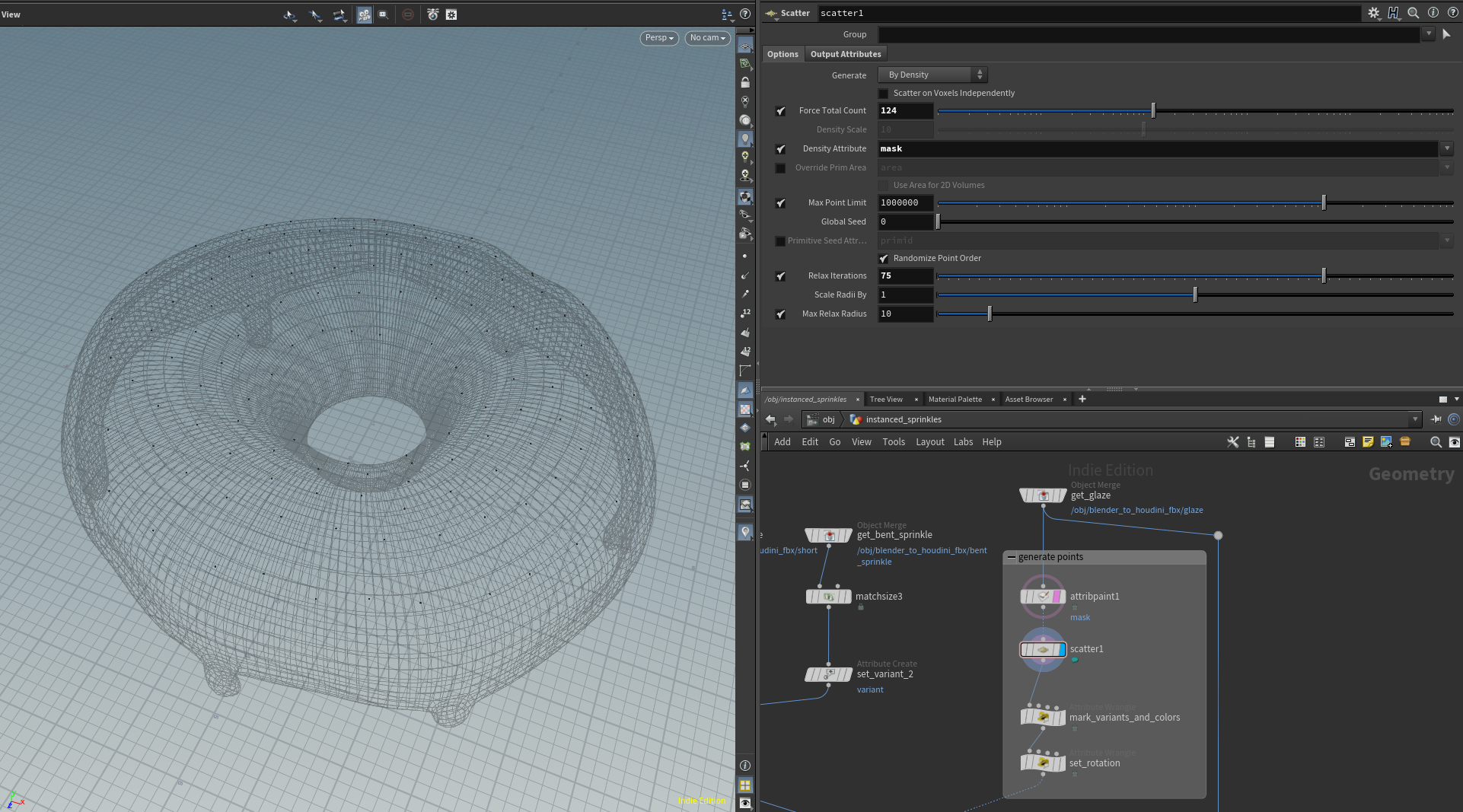Click the Global Seed input field
Image resolution: width=1463 pixels, height=812 pixels.
[x=905, y=222]
